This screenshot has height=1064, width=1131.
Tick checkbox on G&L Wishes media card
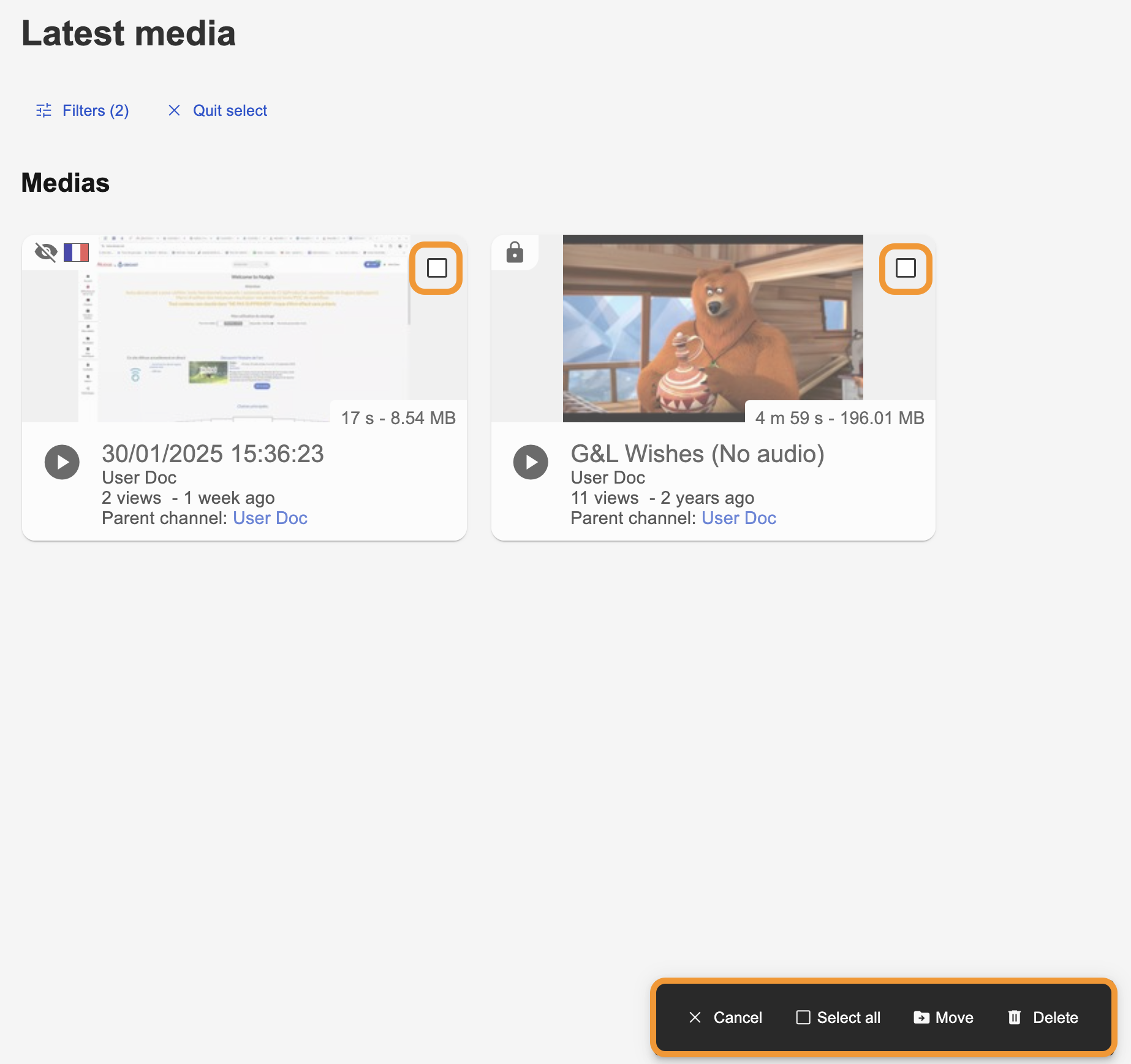tap(906, 268)
